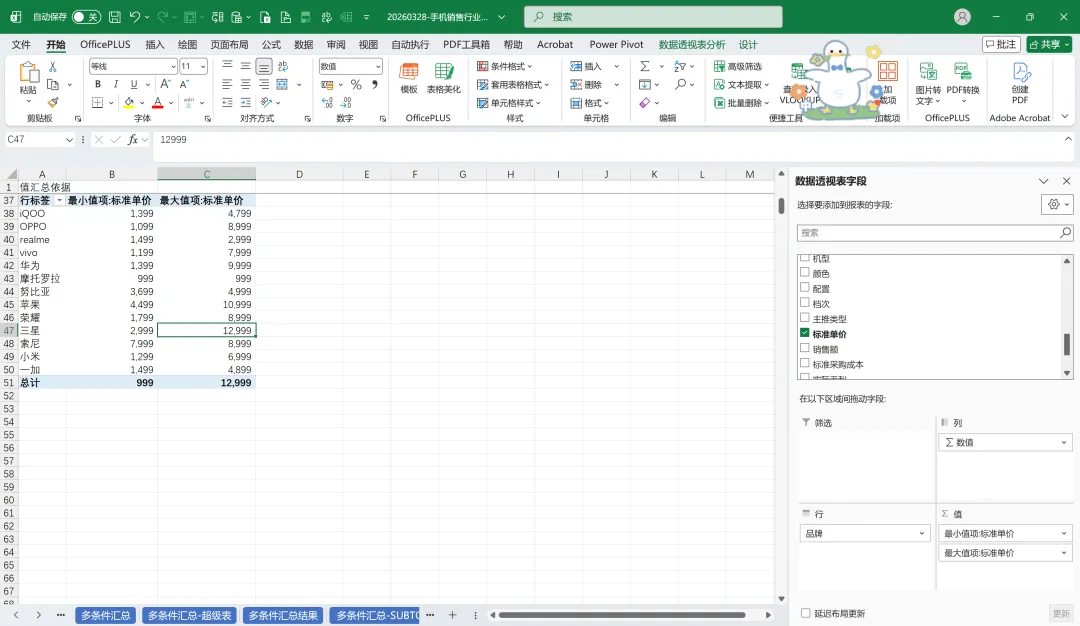Click the 批量删除 button
This screenshot has width=1080, height=626.
pyautogui.click(x=741, y=103)
